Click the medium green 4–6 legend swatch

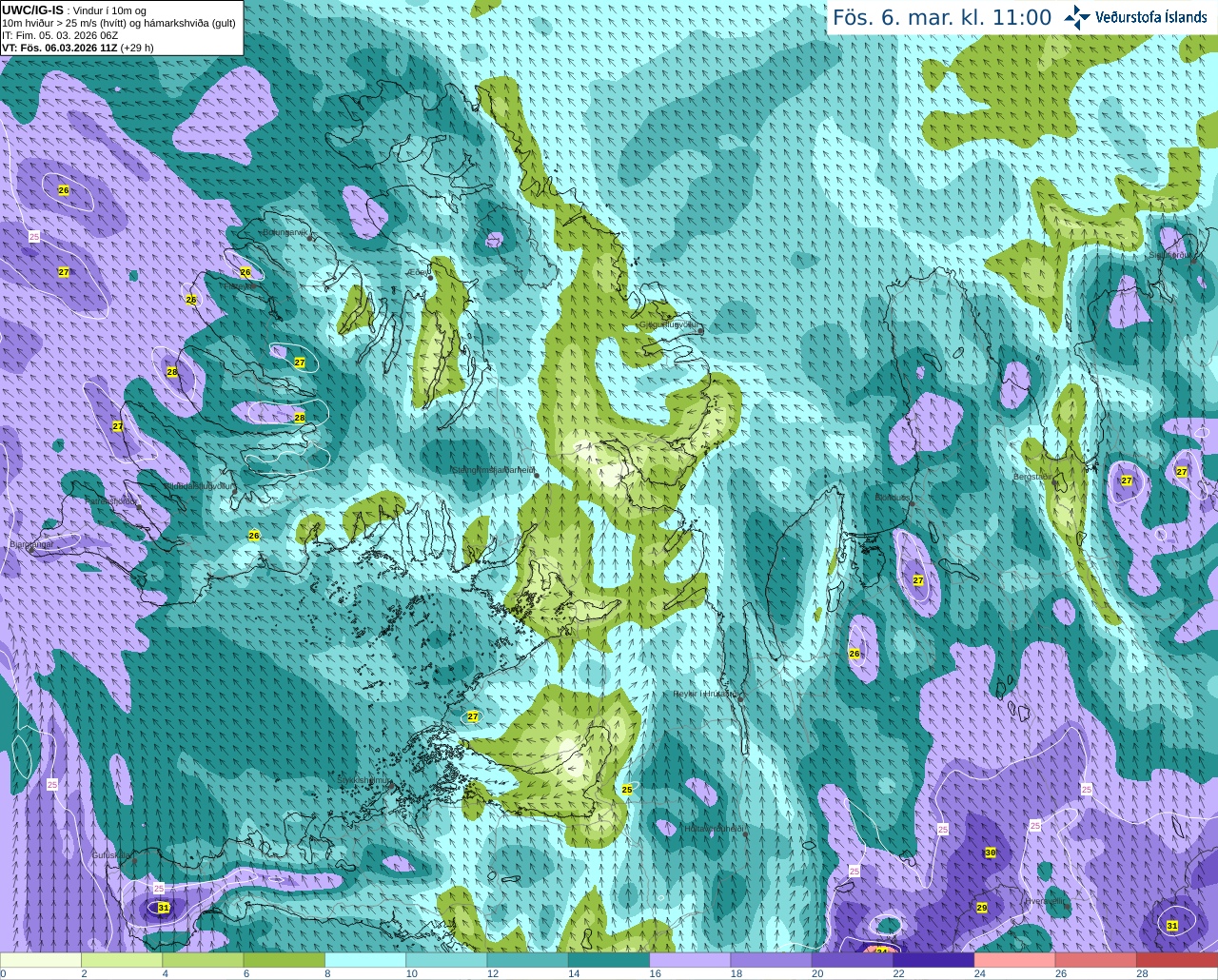click(x=204, y=960)
